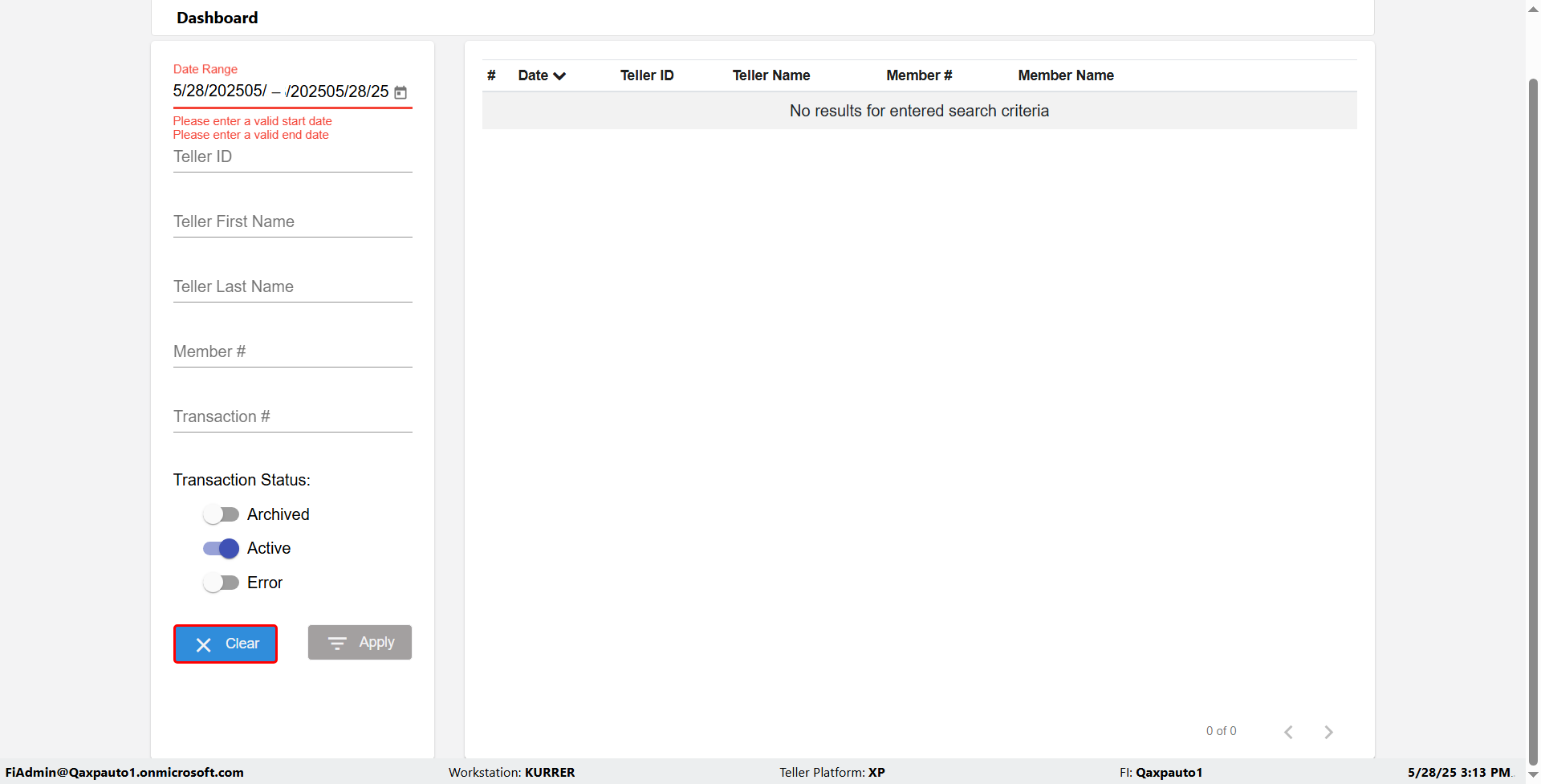Click into the Teller ID field
This screenshot has width=1541, height=784.
pyautogui.click(x=293, y=157)
